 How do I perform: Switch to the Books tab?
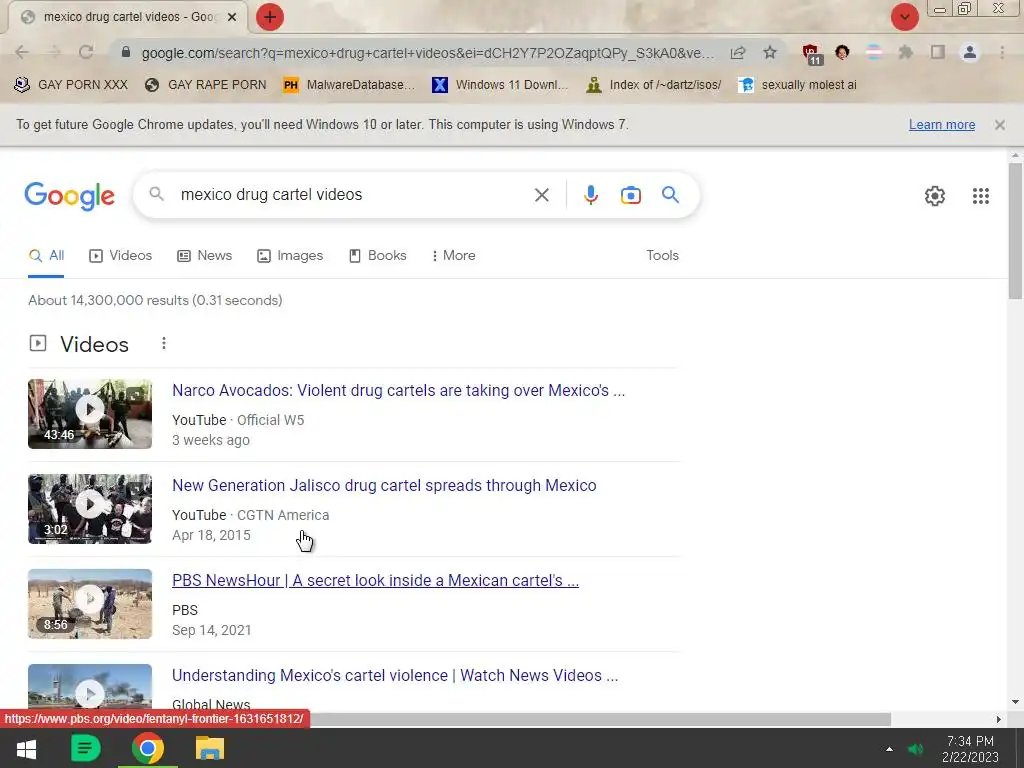click(377, 256)
